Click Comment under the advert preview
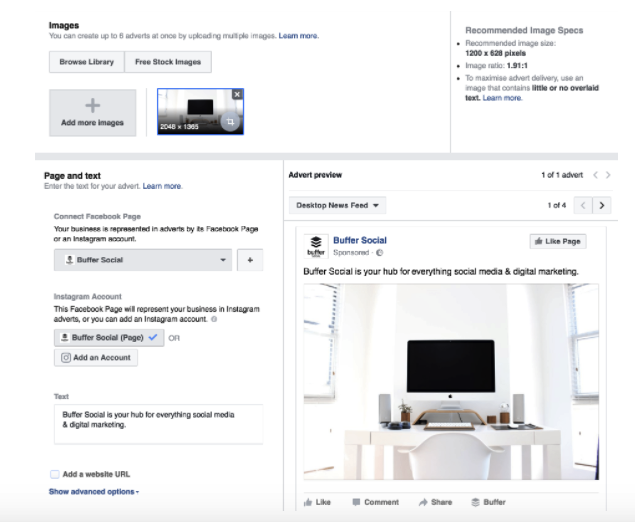Viewport: 635px width, 522px height. 375,502
